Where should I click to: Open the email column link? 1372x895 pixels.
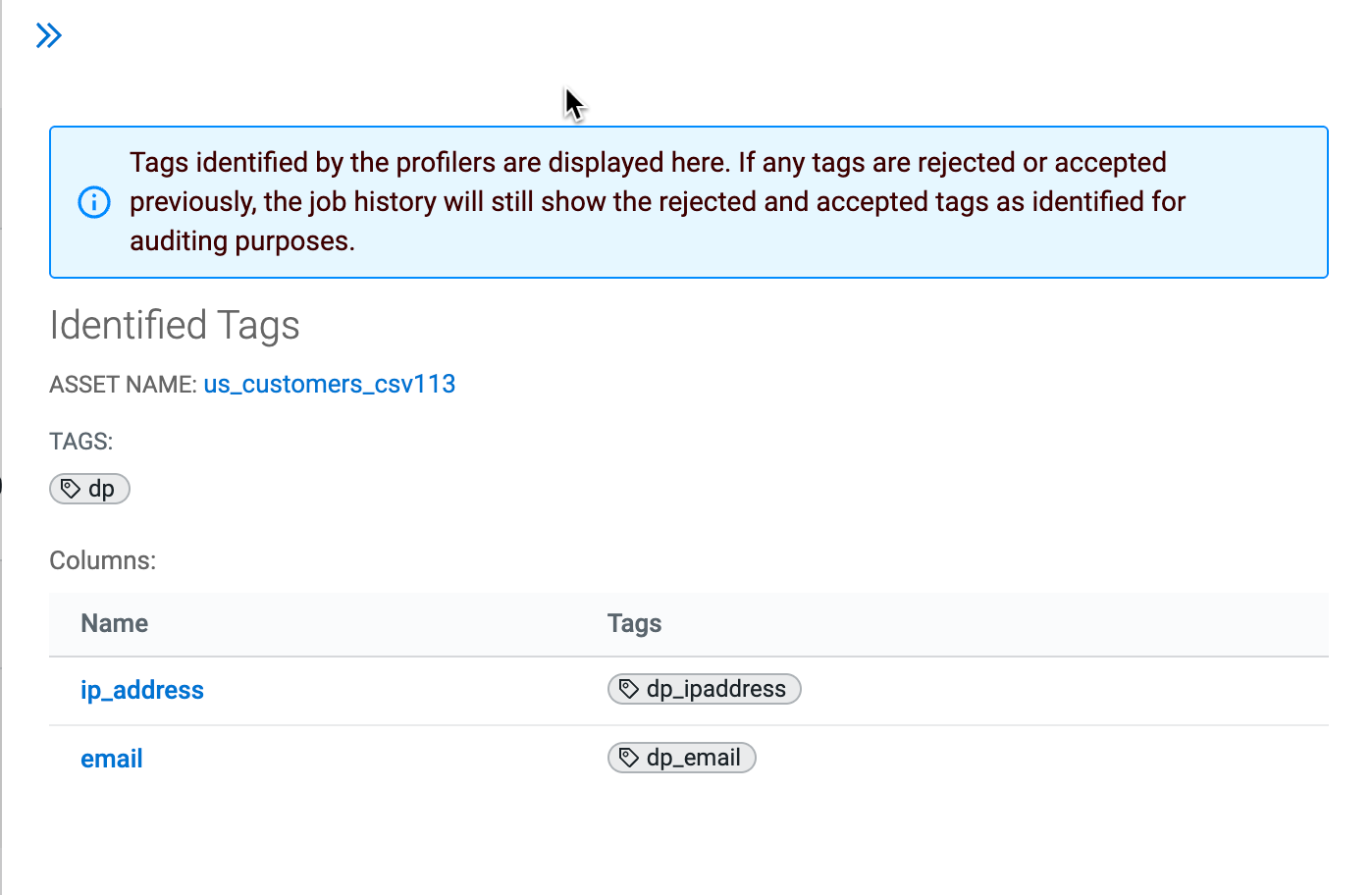[x=111, y=759]
